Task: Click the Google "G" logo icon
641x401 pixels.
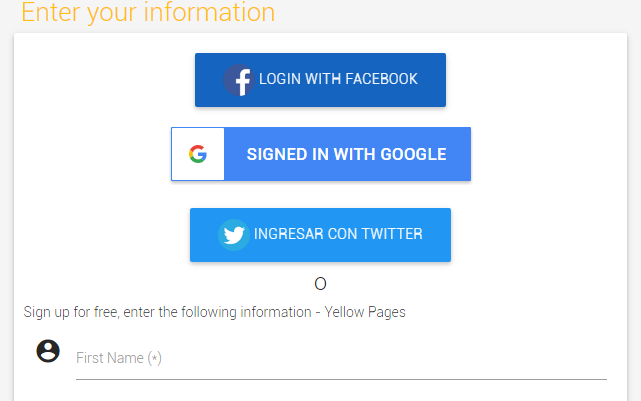Action: 198,154
